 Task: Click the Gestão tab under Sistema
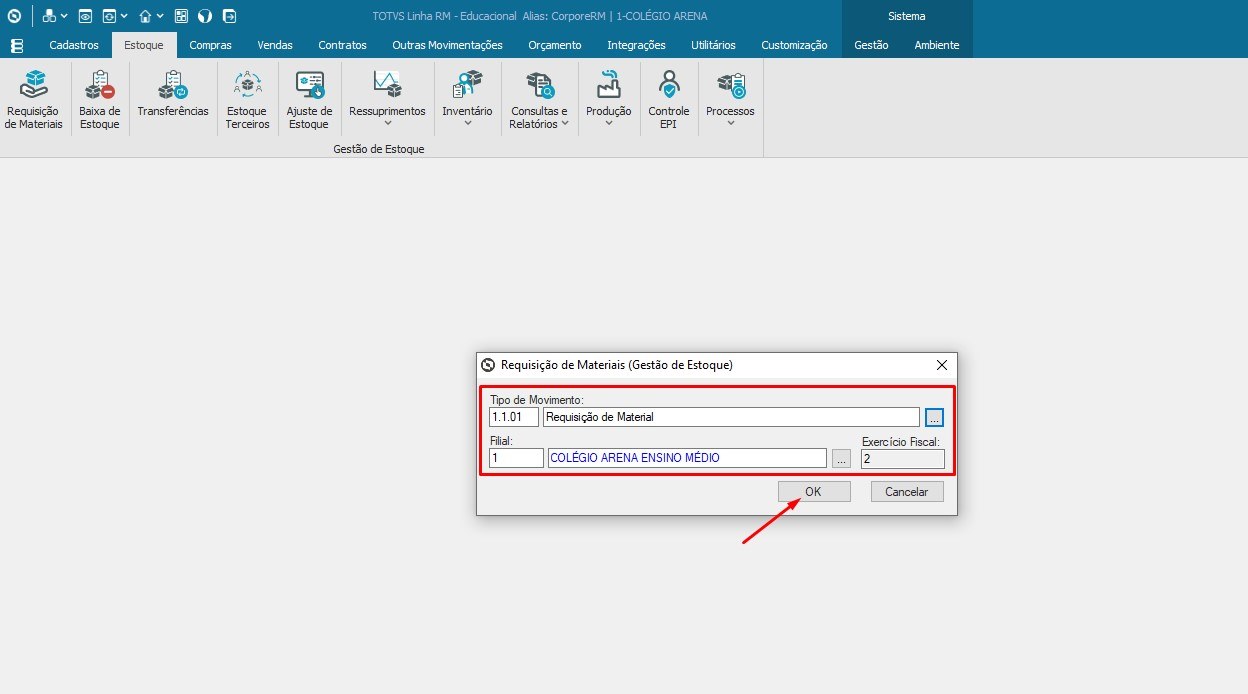(x=870, y=44)
